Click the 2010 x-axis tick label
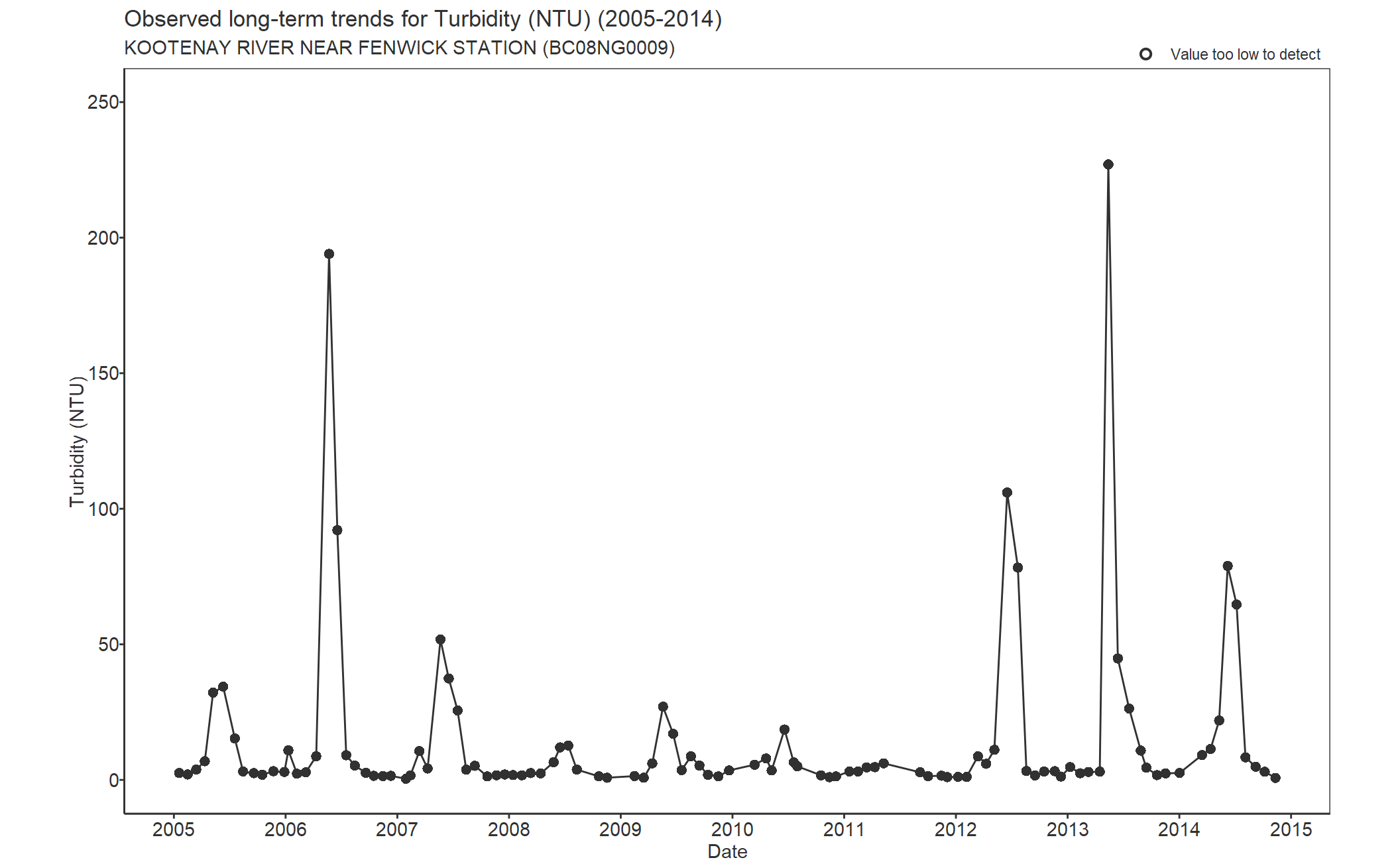Screen dimensions: 1400x868 732,830
